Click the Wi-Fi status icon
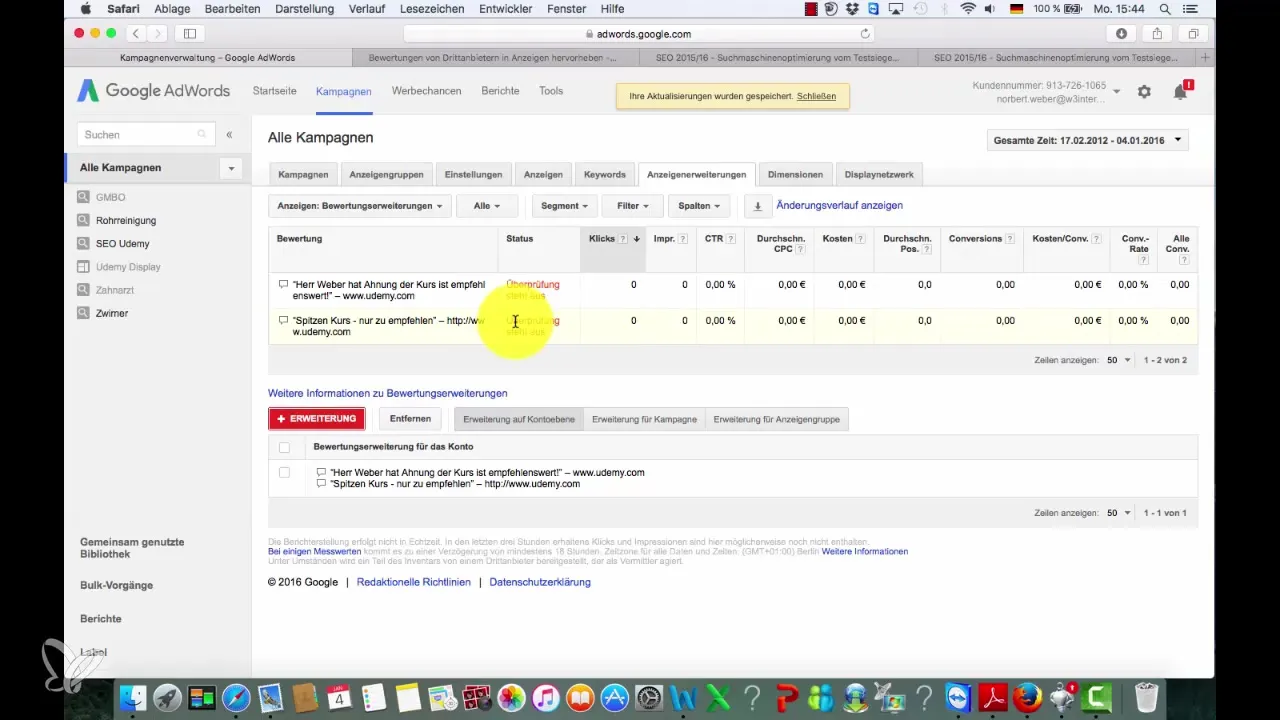The width and height of the screenshot is (1280, 720). coord(968,9)
